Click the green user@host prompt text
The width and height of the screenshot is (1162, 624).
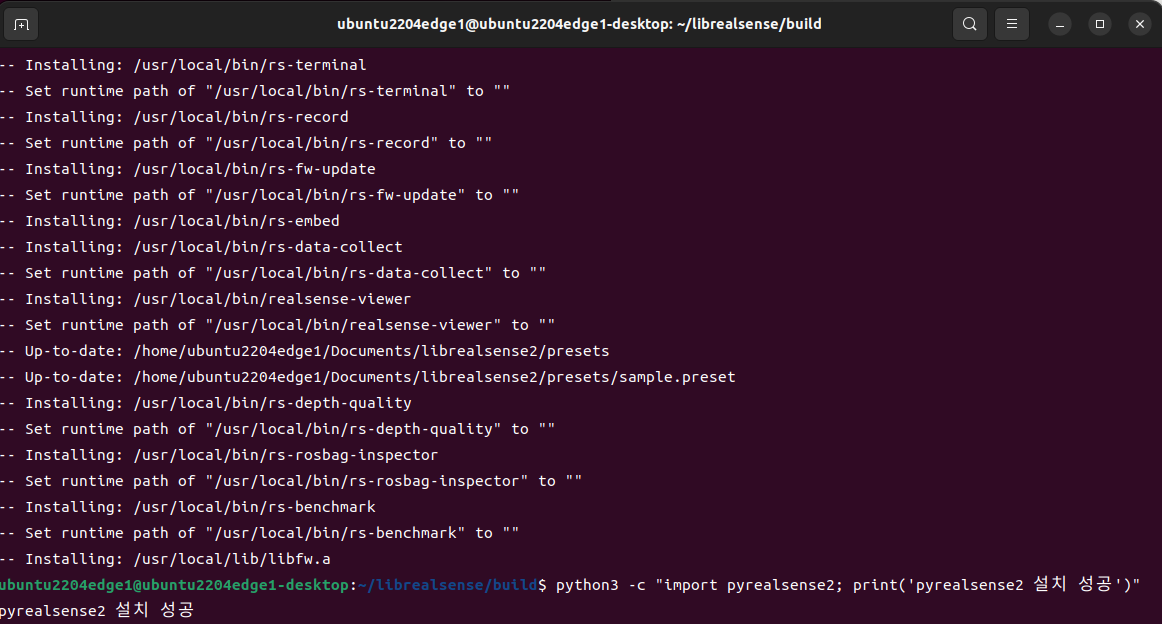[x=175, y=585]
